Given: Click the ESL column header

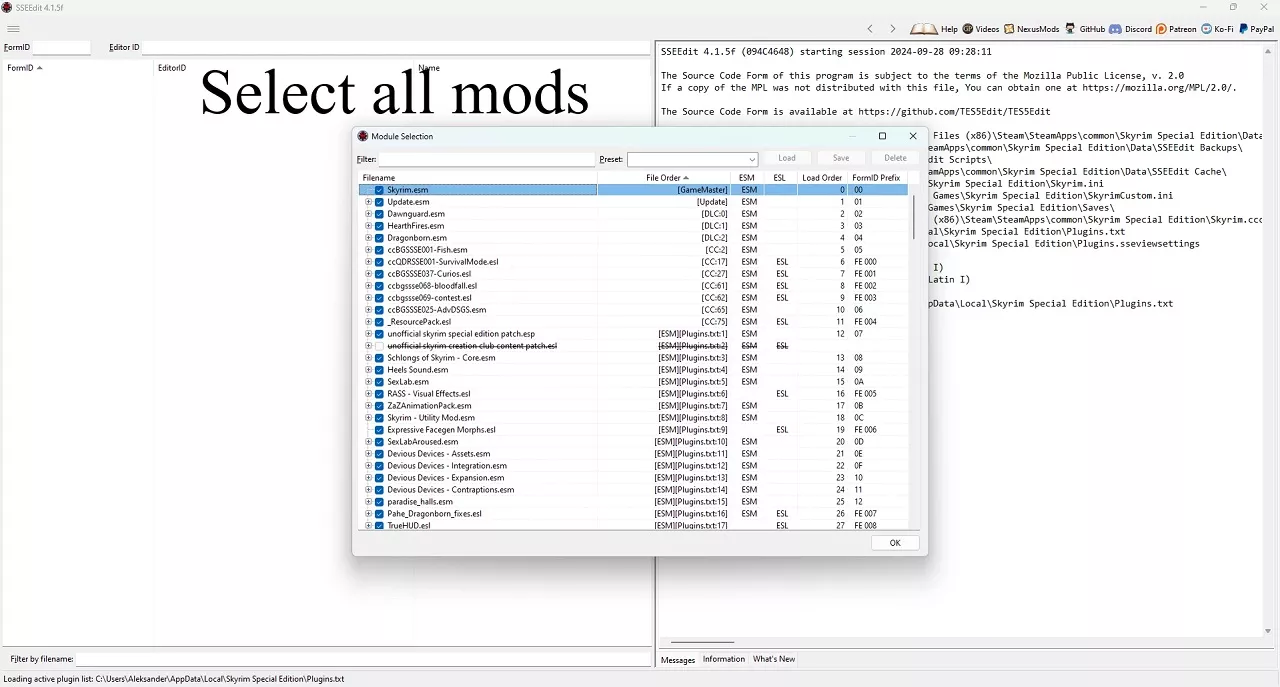Looking at the screenshot, I should tap(780, 178).
